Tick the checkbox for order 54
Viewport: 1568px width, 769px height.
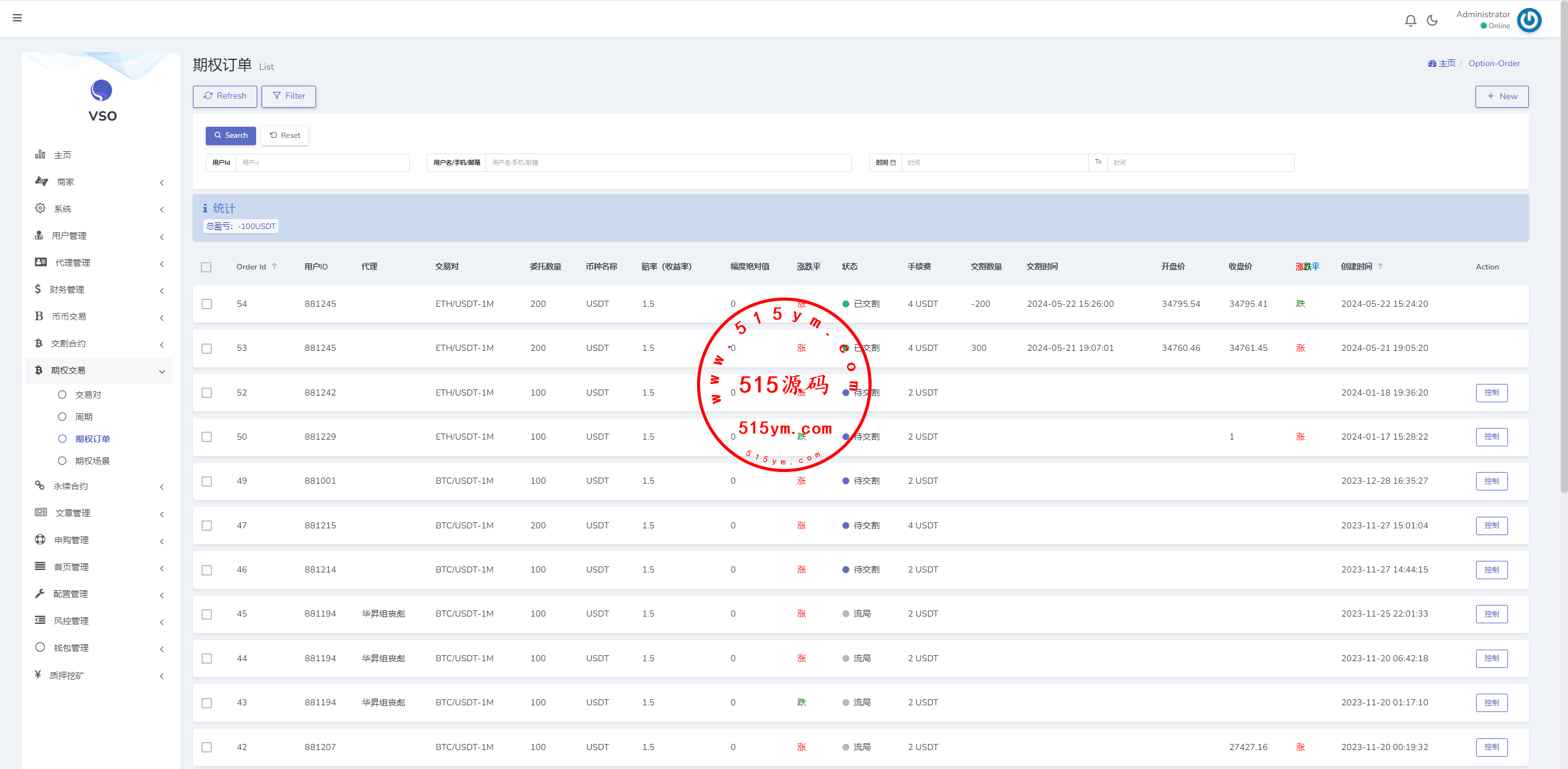(207, 304)
